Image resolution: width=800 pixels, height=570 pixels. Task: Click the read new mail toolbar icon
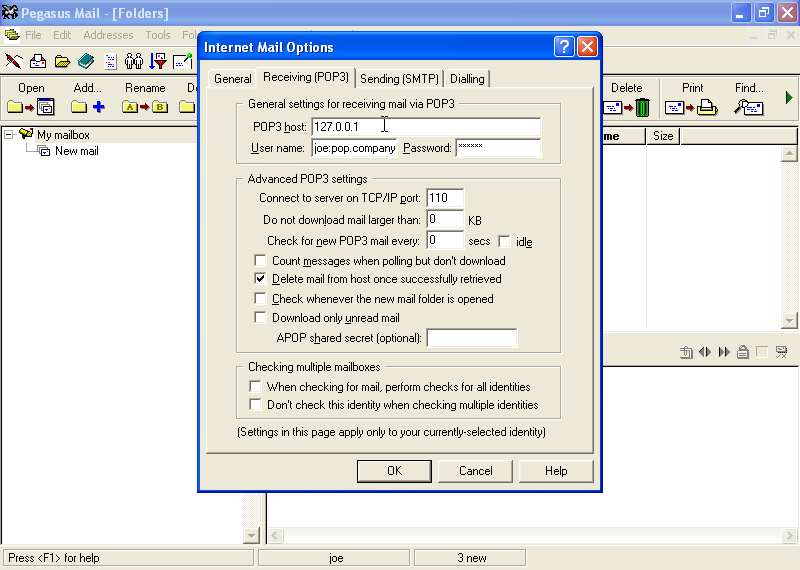[38, 61]
